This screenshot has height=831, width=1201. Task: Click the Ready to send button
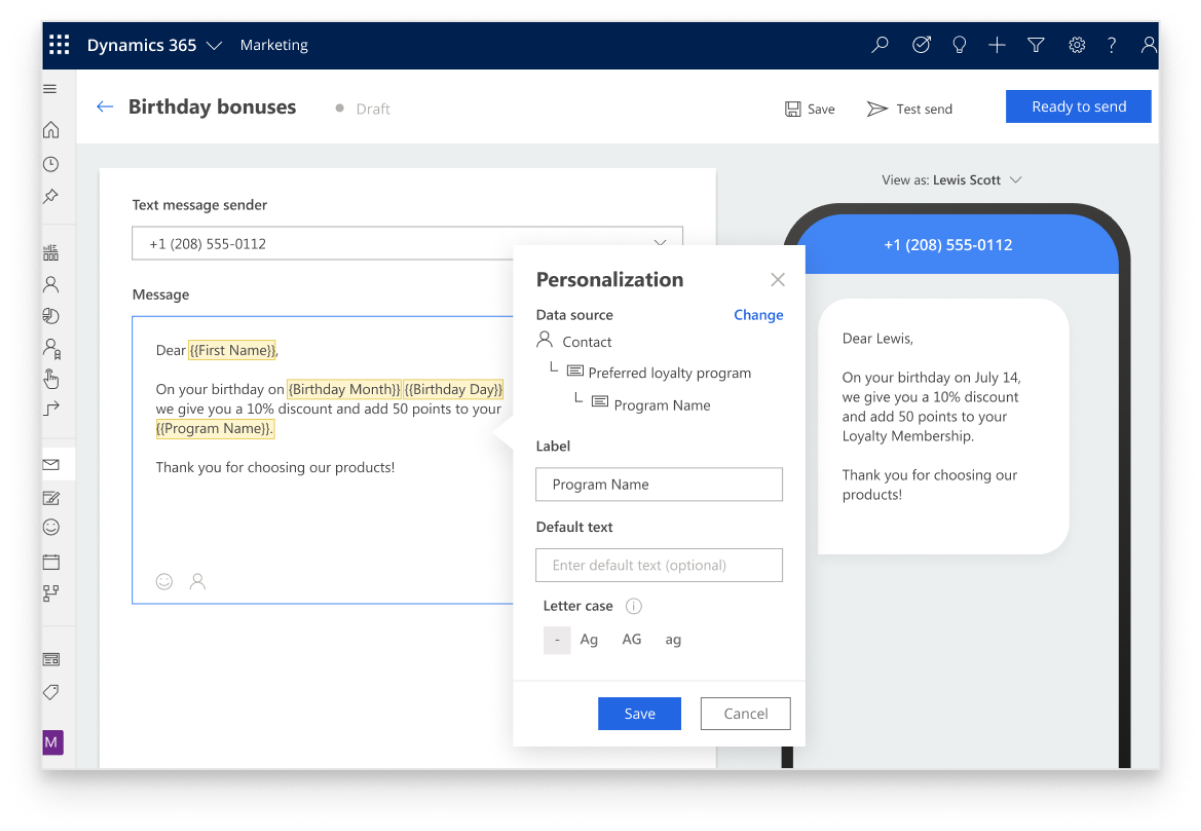[1078, 107]
